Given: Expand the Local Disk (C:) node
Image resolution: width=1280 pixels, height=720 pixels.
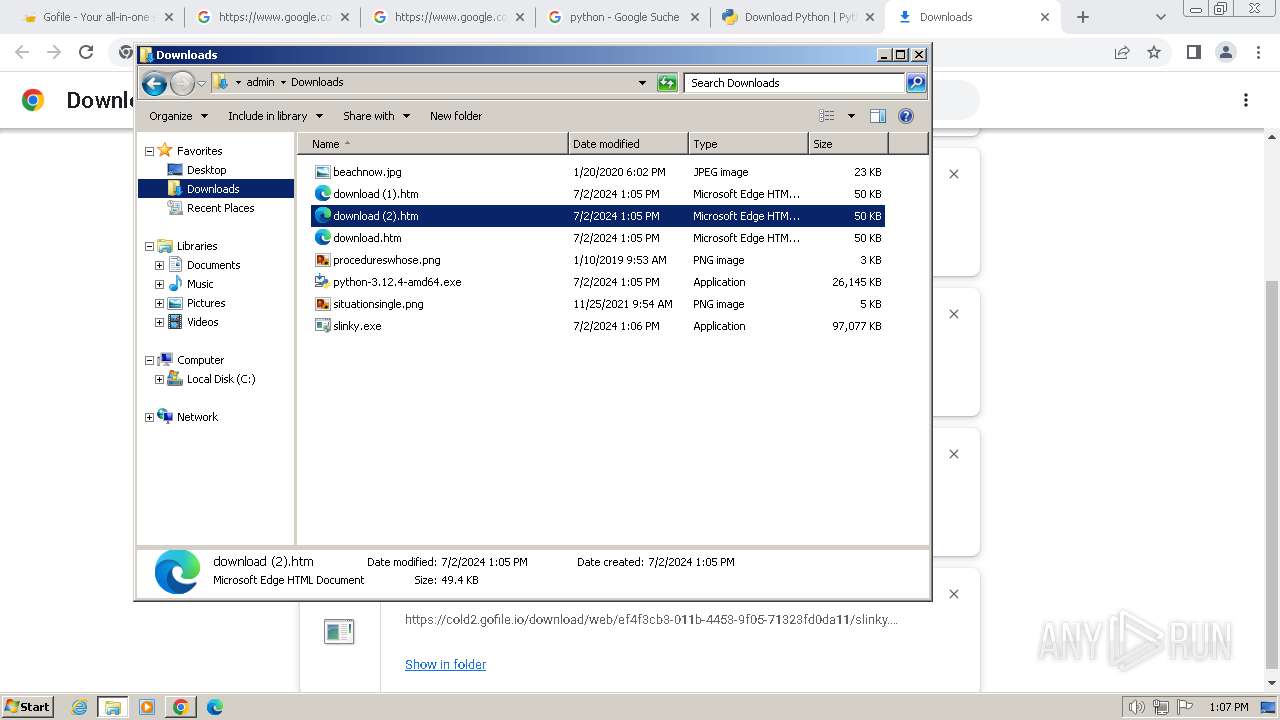Looking at the screenshot, I should [159, 379].
